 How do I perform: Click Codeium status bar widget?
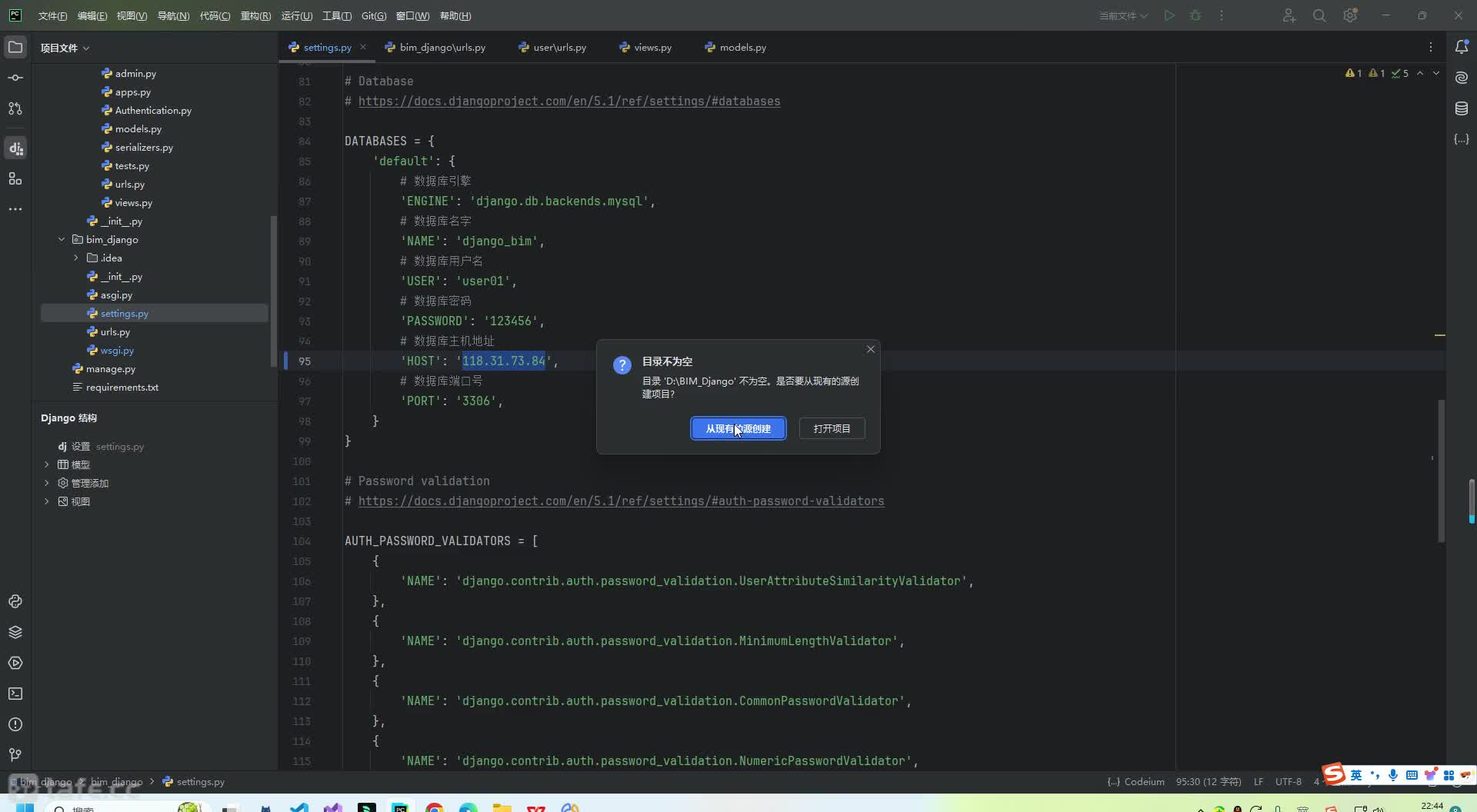point(1136,782)
